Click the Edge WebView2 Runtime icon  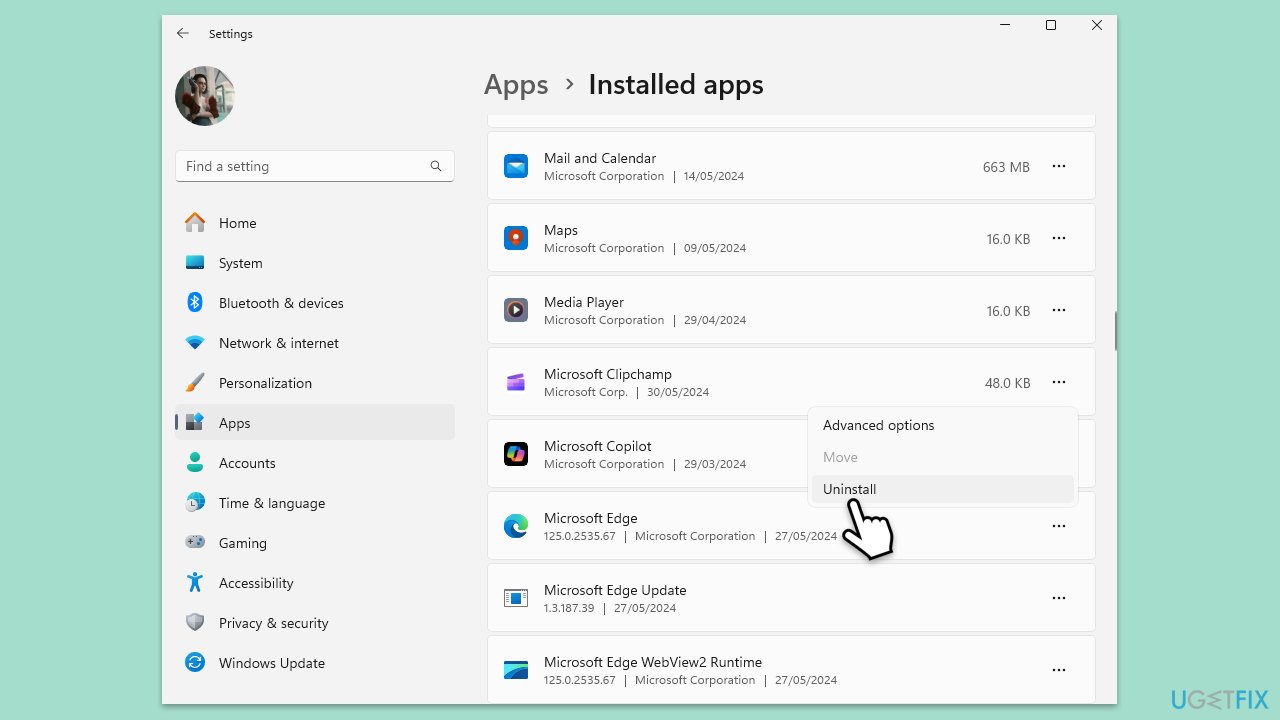tap(516, 670)
